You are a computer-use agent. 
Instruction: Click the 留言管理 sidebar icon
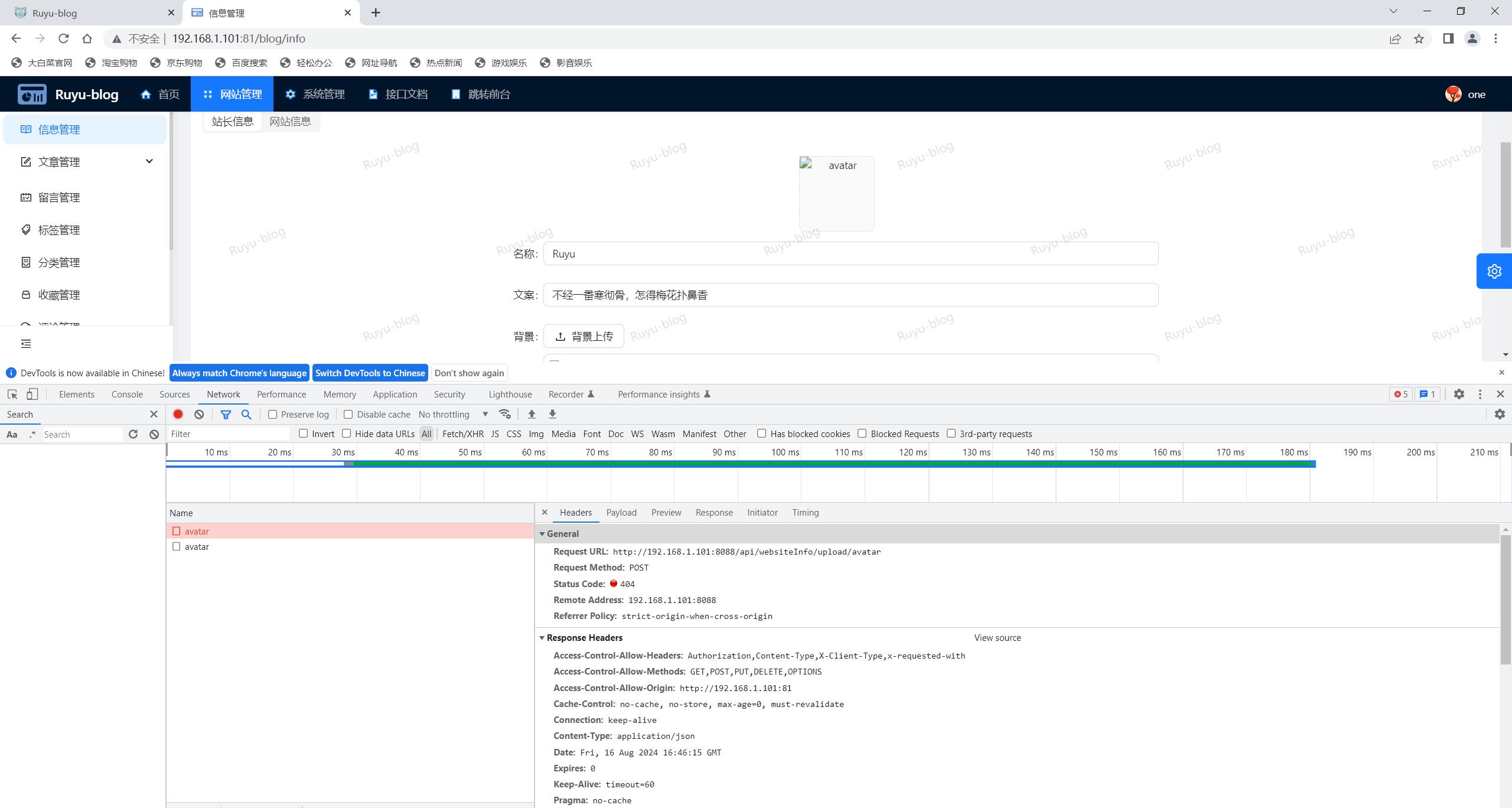[26, 197]
